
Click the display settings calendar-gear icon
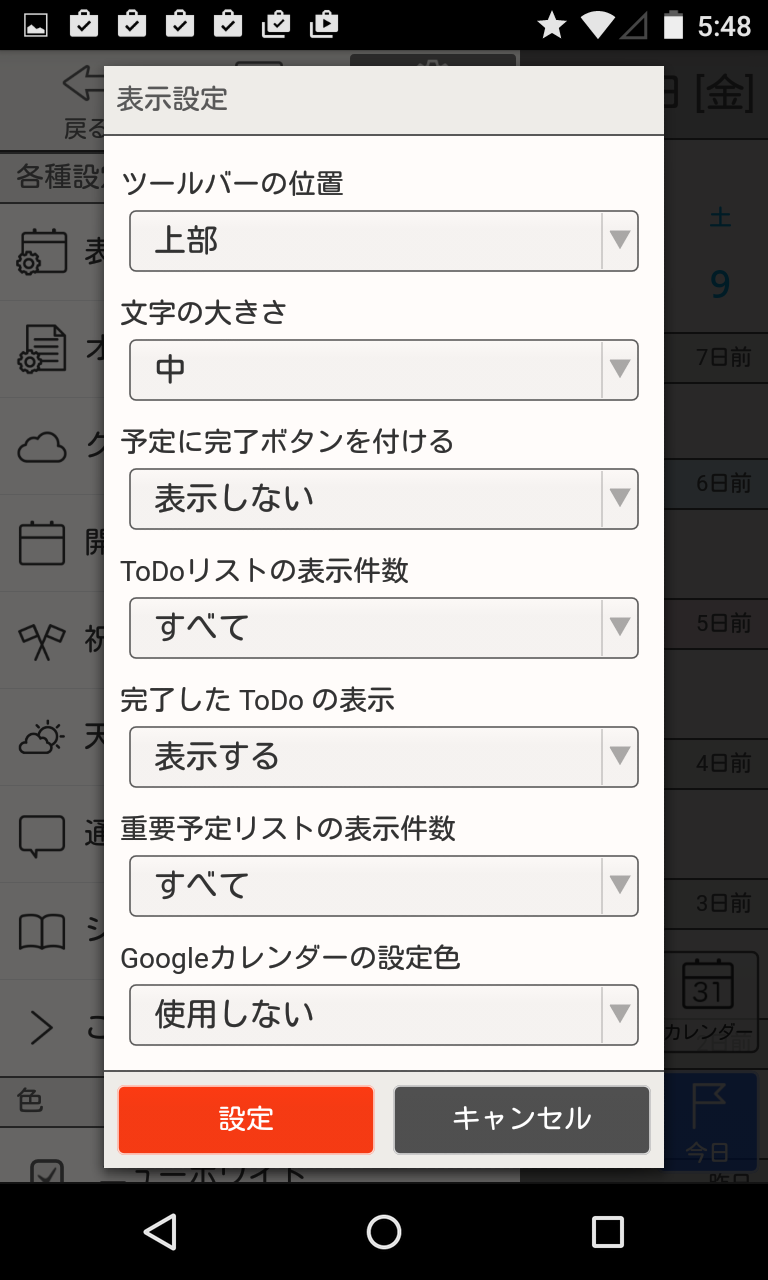click(x=42, y=252)
